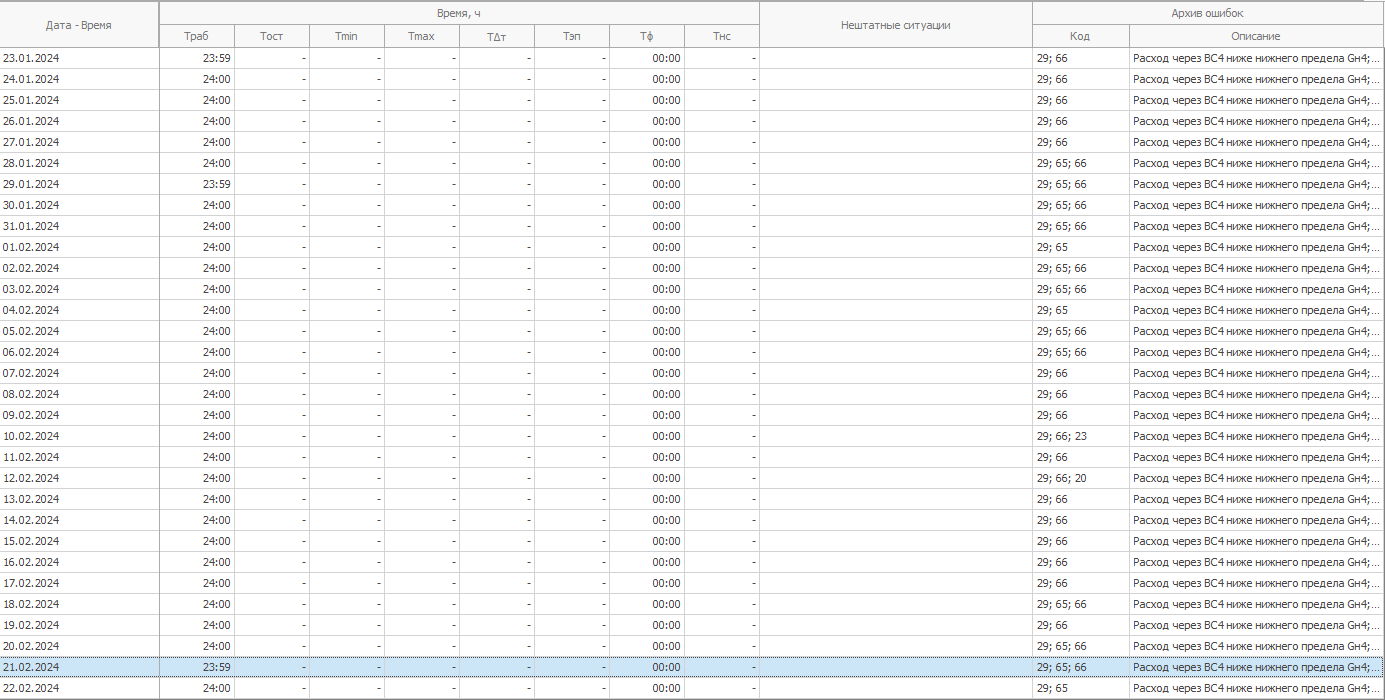The width and height of the screenshot is (1385, 700).
Task: Select the Tmax column header
Action: coord(422,36)
